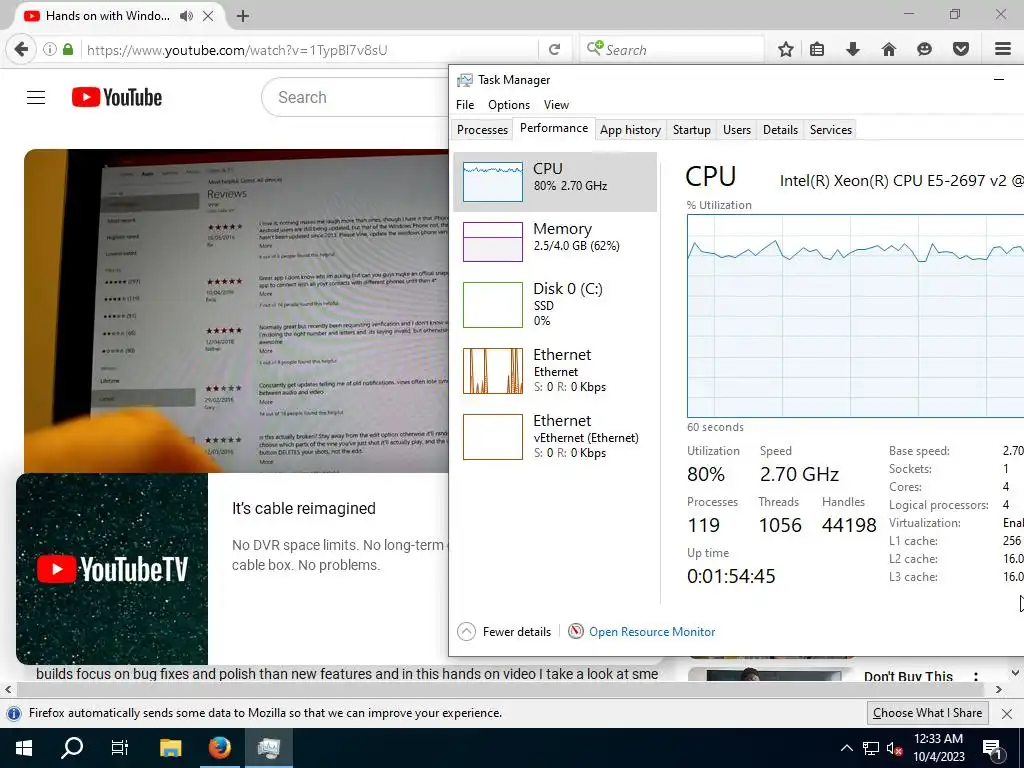Click the horizontal scrollbar right arrow

999,689
